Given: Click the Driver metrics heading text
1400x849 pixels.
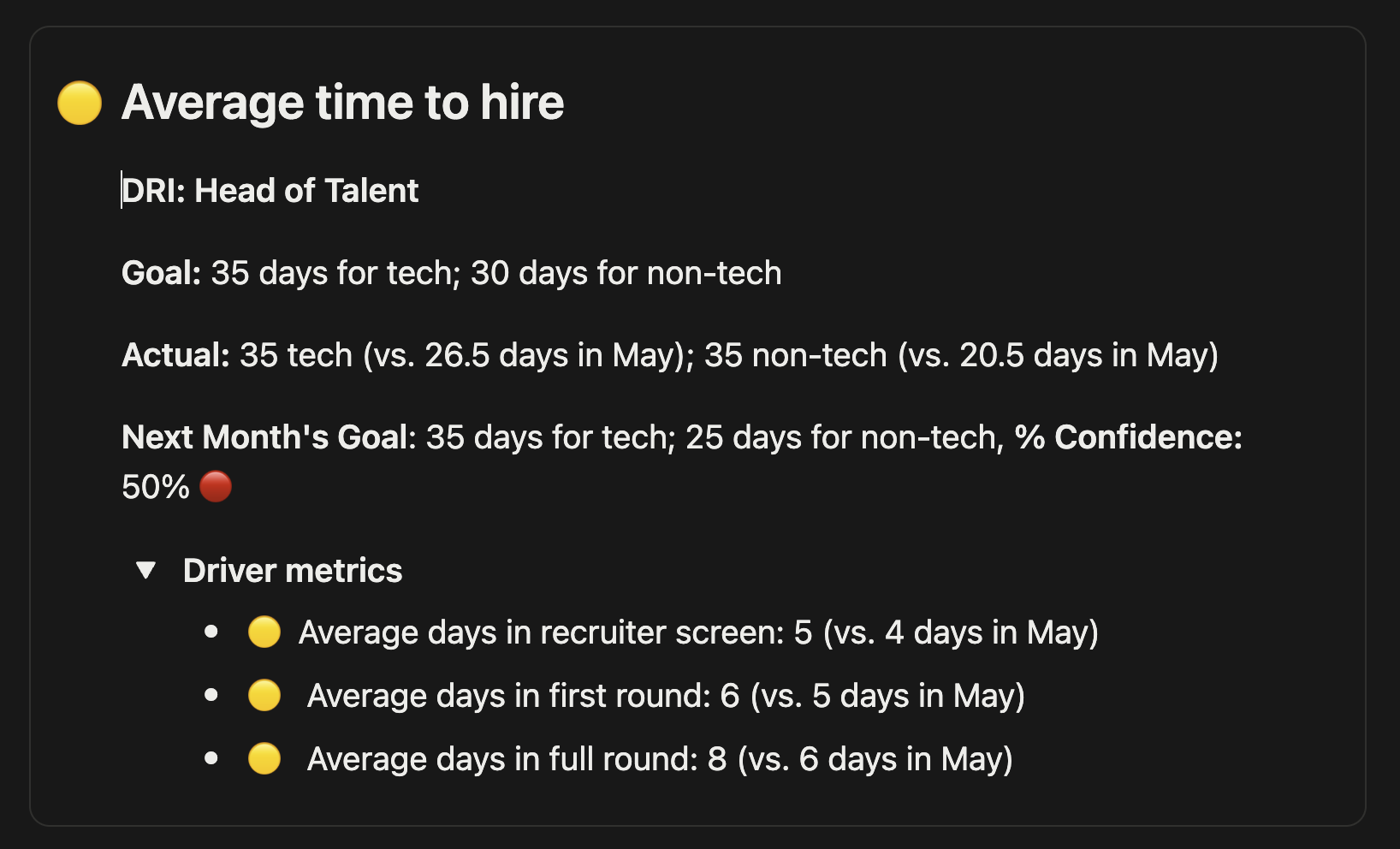Looking at the screenshot, I should coord(293,571).
